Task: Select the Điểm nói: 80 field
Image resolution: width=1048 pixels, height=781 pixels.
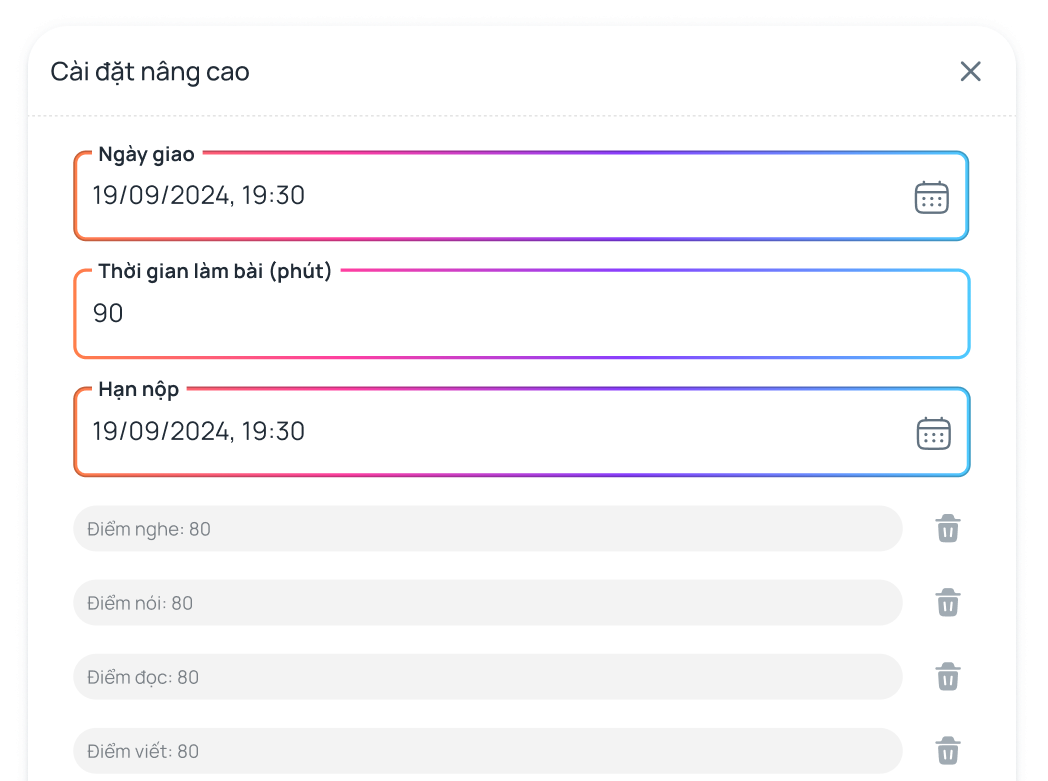Action: tap(487, 603)
